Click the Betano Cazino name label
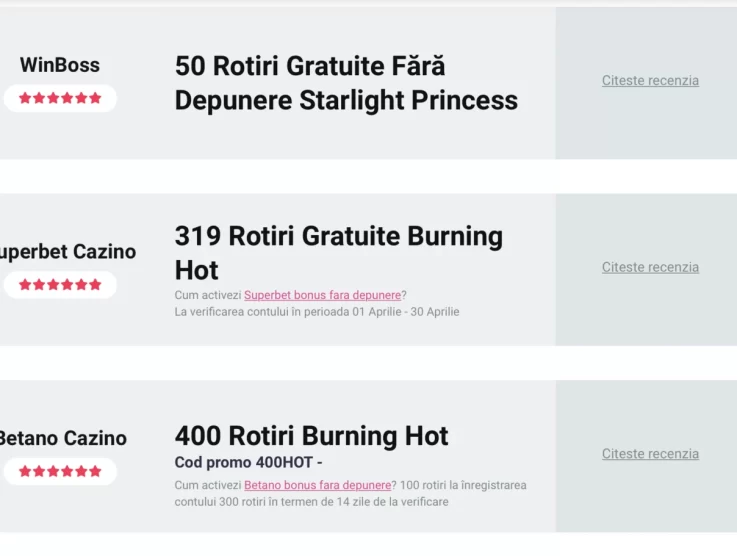Screen dimensions: 737x556 point(63,438)
